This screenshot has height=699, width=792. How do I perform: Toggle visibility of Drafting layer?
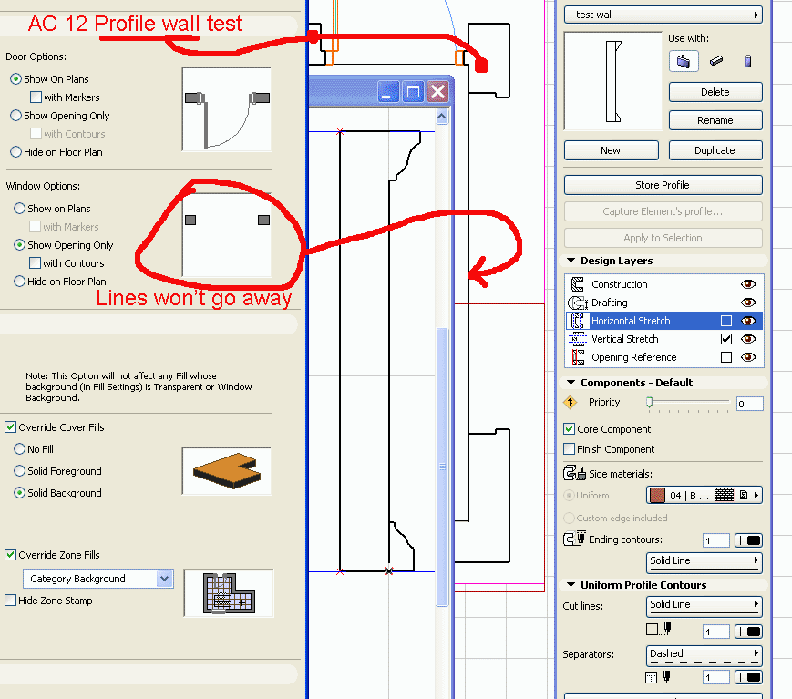click(748, 303)
